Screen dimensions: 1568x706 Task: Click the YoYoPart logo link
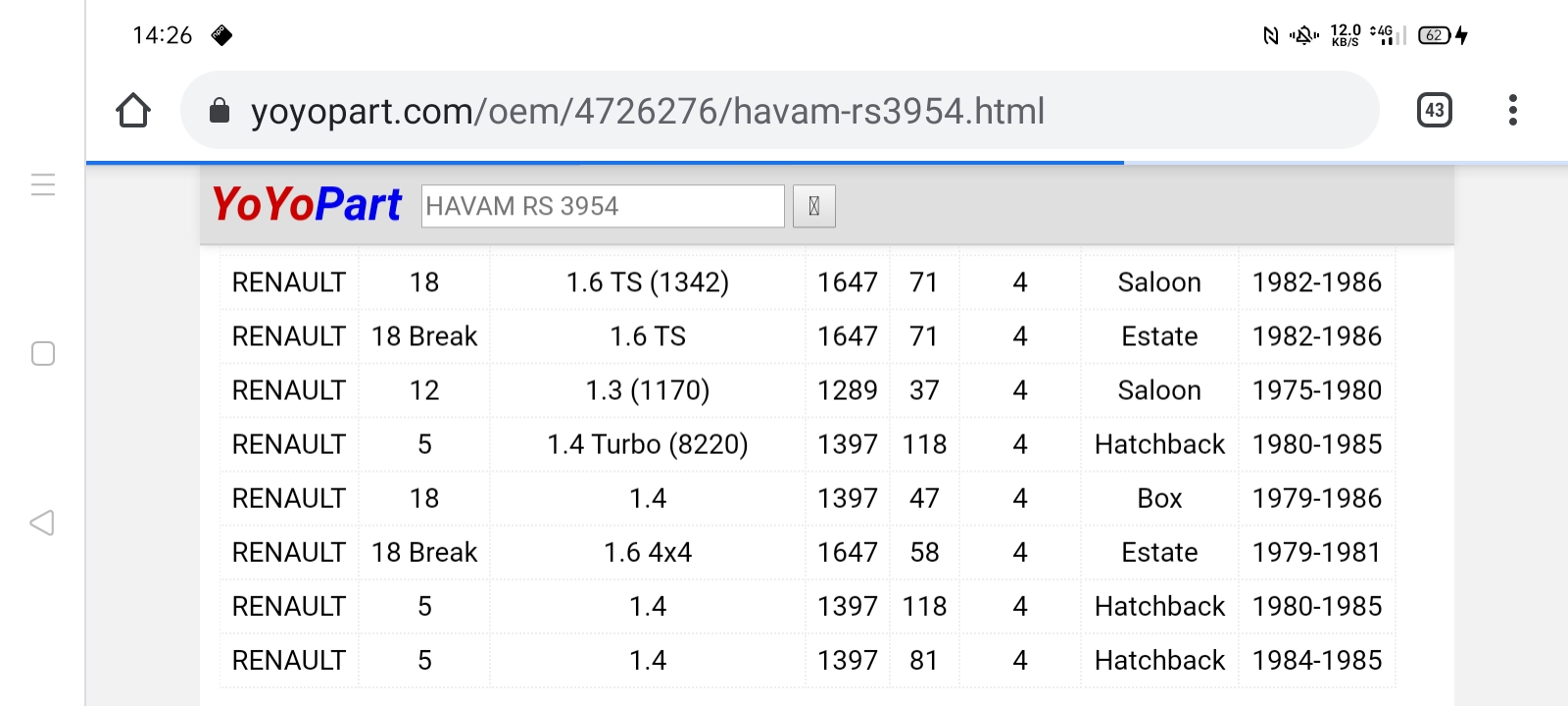tap(307, 205)
